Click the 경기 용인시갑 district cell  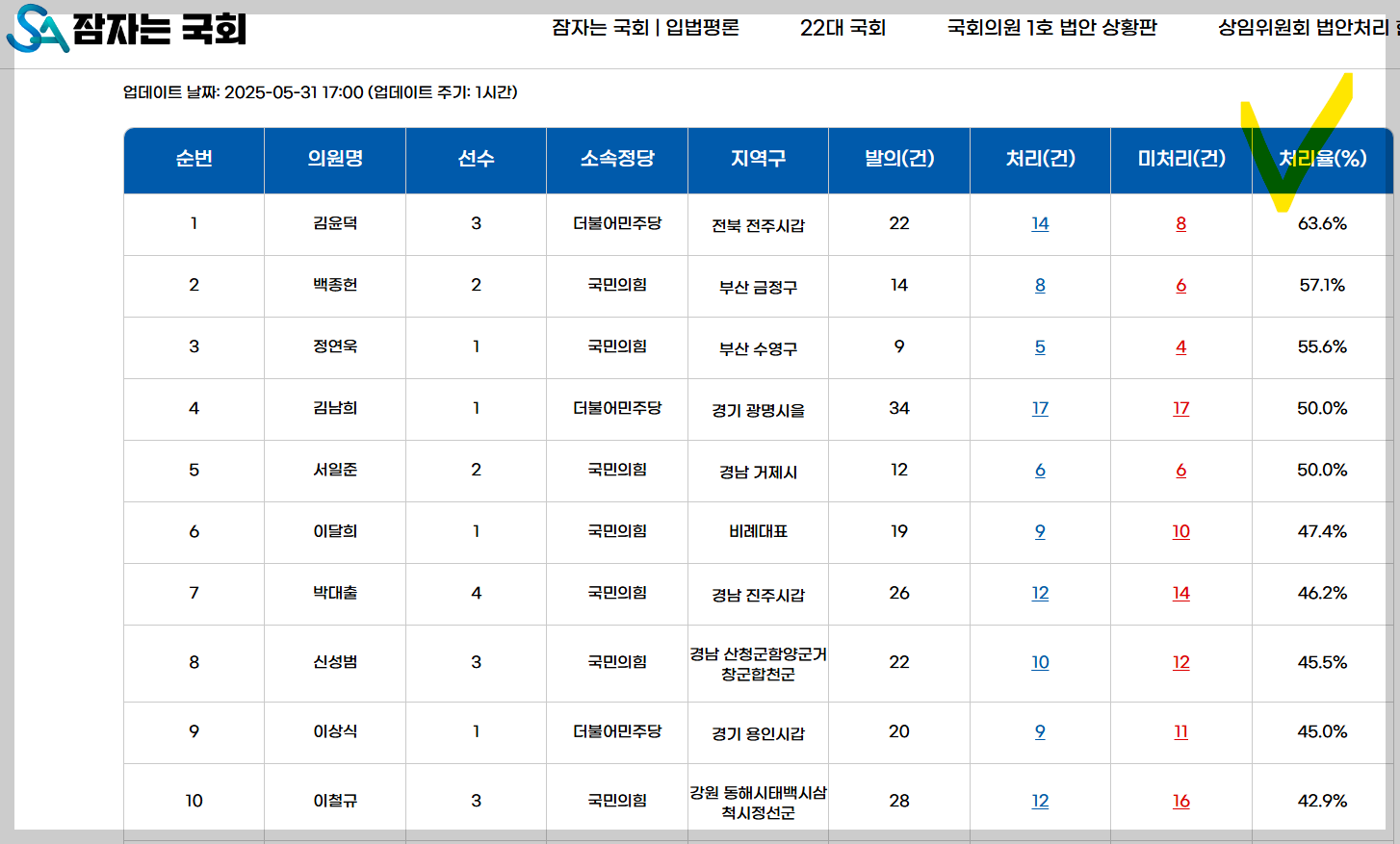[758, 733]
